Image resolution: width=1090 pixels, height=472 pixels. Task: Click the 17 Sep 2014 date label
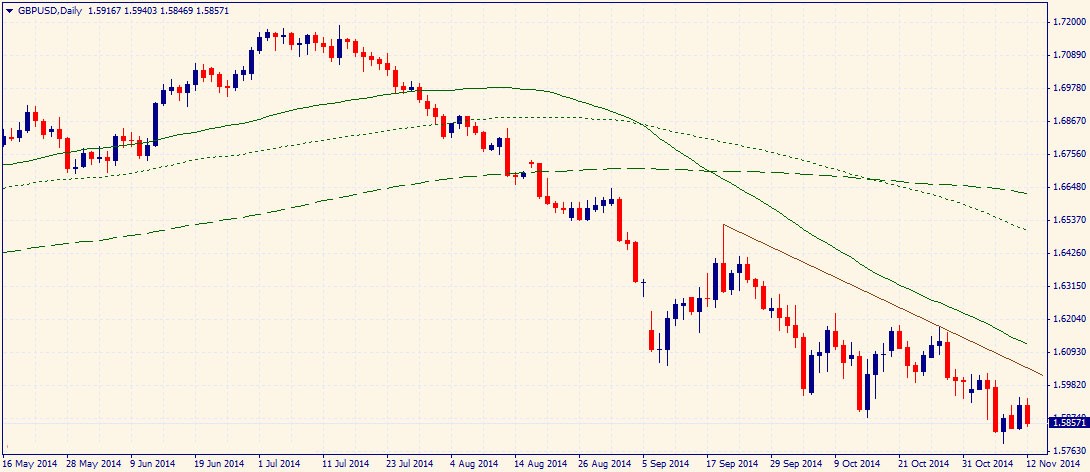730,464
